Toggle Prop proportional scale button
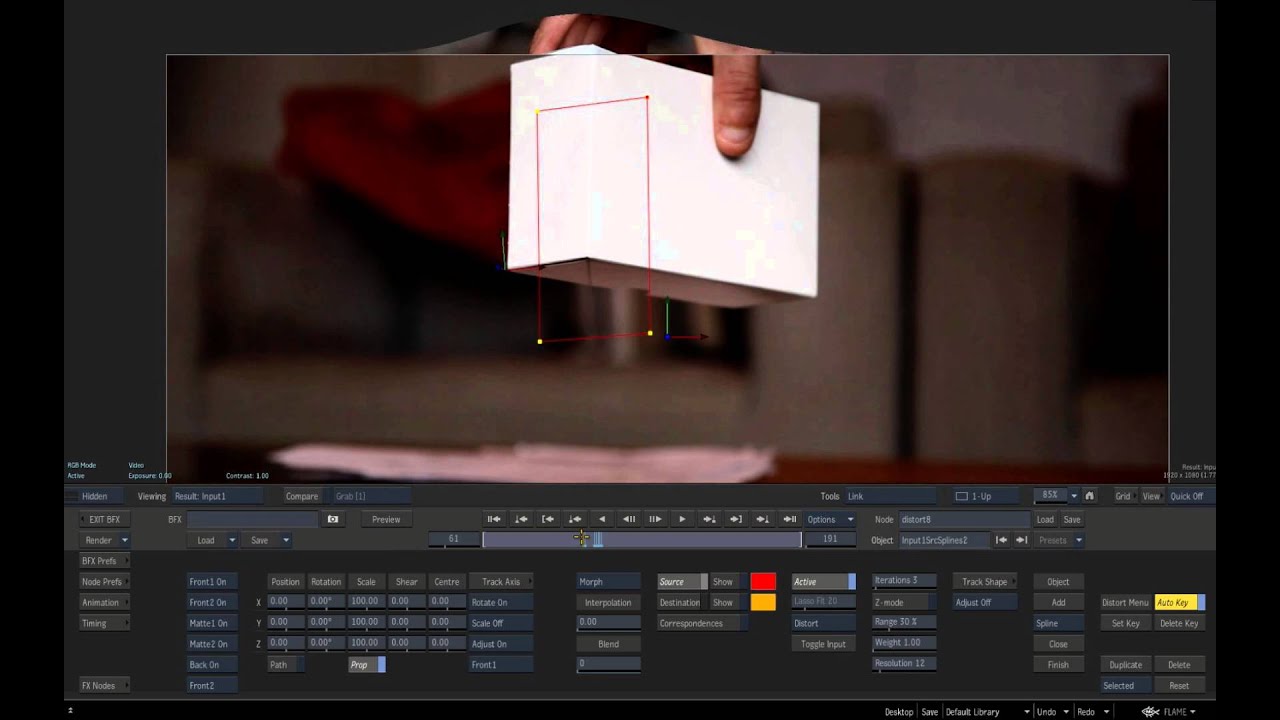 click(366, 665)
